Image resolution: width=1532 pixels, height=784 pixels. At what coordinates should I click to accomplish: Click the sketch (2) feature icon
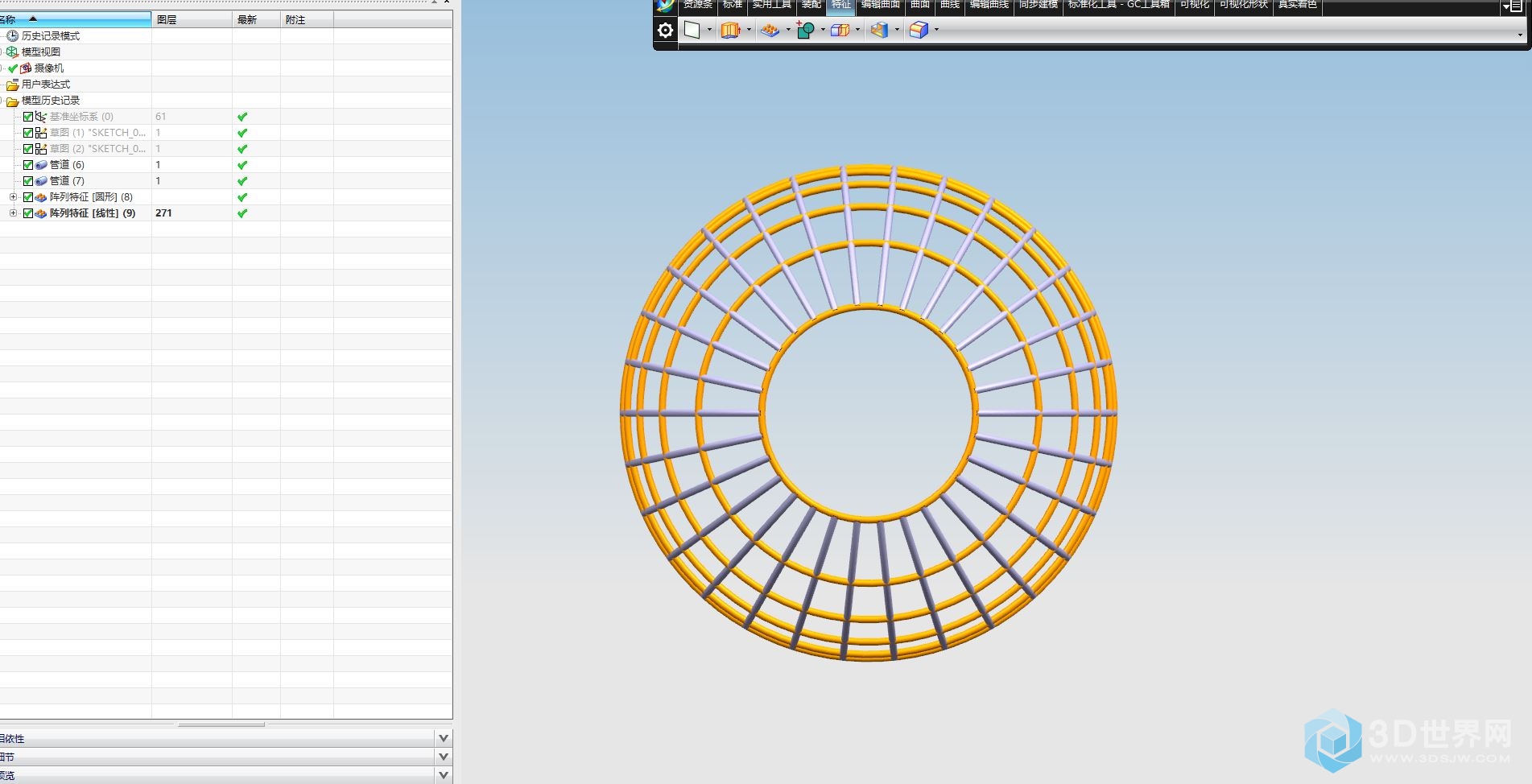pyautogui.click(x=41, y=149)
